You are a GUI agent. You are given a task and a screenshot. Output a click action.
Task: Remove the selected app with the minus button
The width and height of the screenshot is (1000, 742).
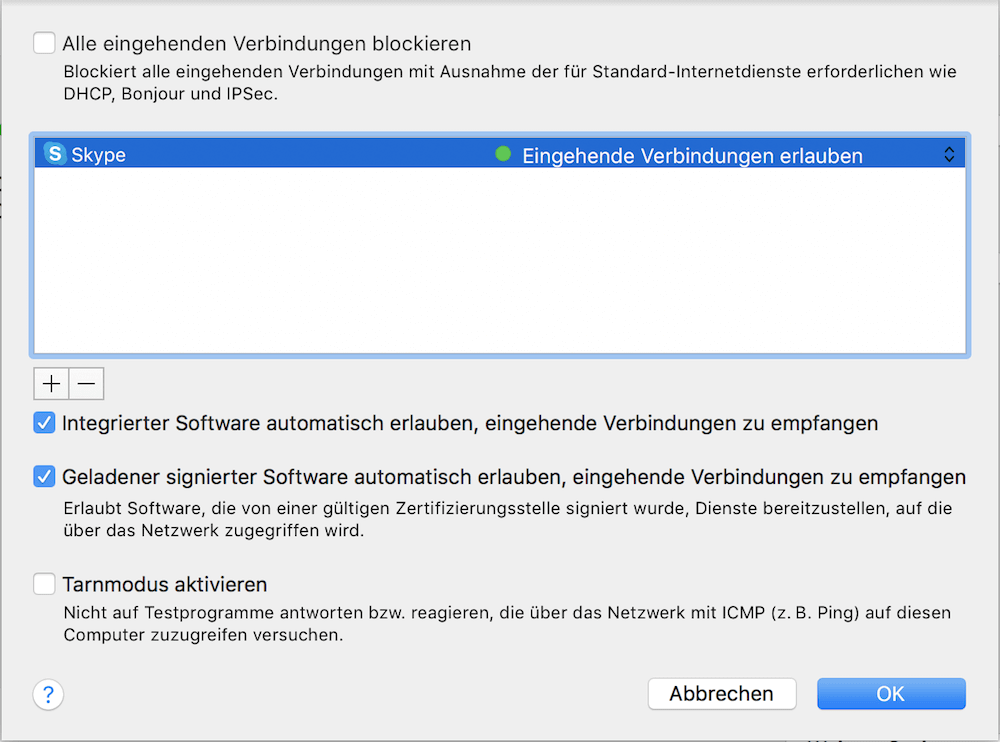tap(86, 383)
